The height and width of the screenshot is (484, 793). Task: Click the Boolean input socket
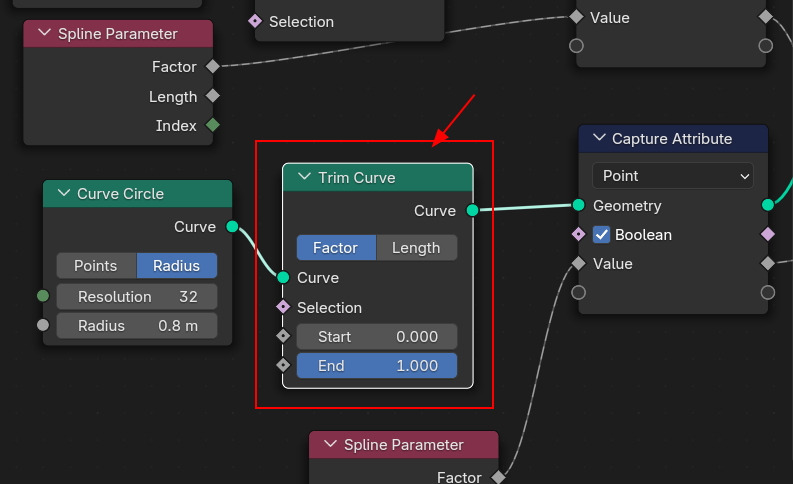click(579, 234)
